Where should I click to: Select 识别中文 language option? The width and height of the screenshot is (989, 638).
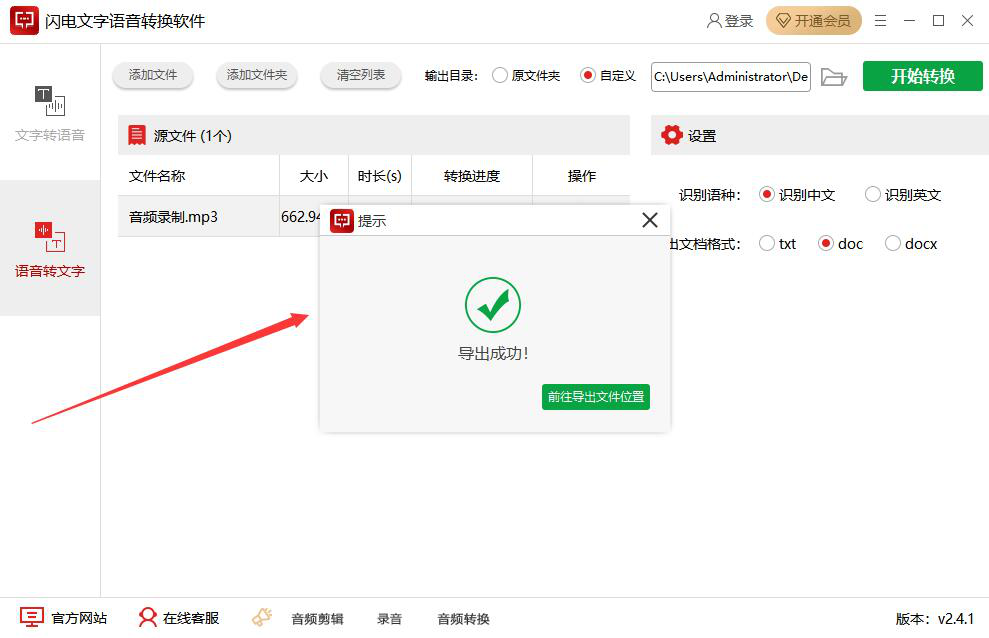pyautogui.click(x=797, y=195)
